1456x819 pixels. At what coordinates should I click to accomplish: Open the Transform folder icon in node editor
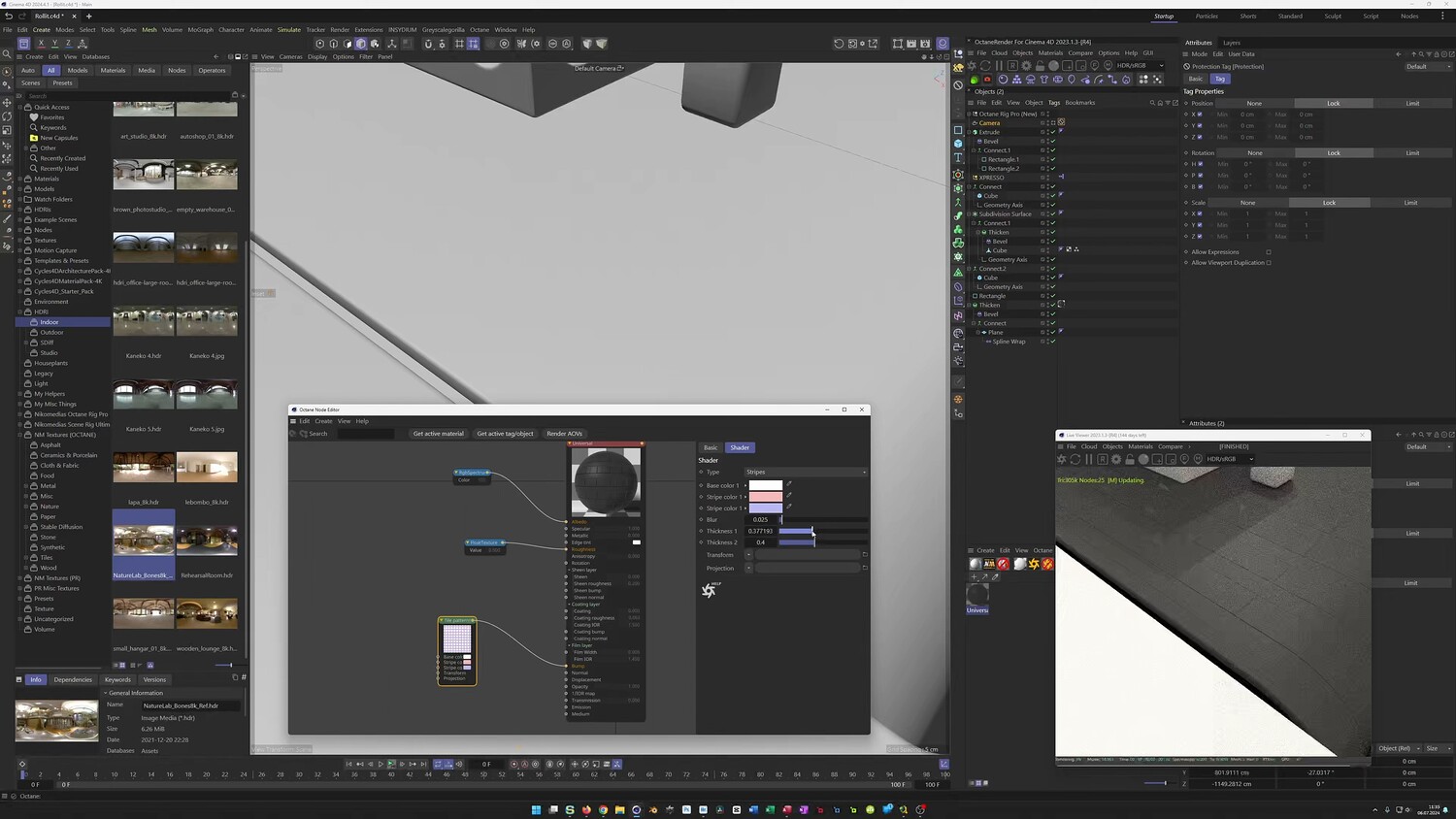point(865,555)
